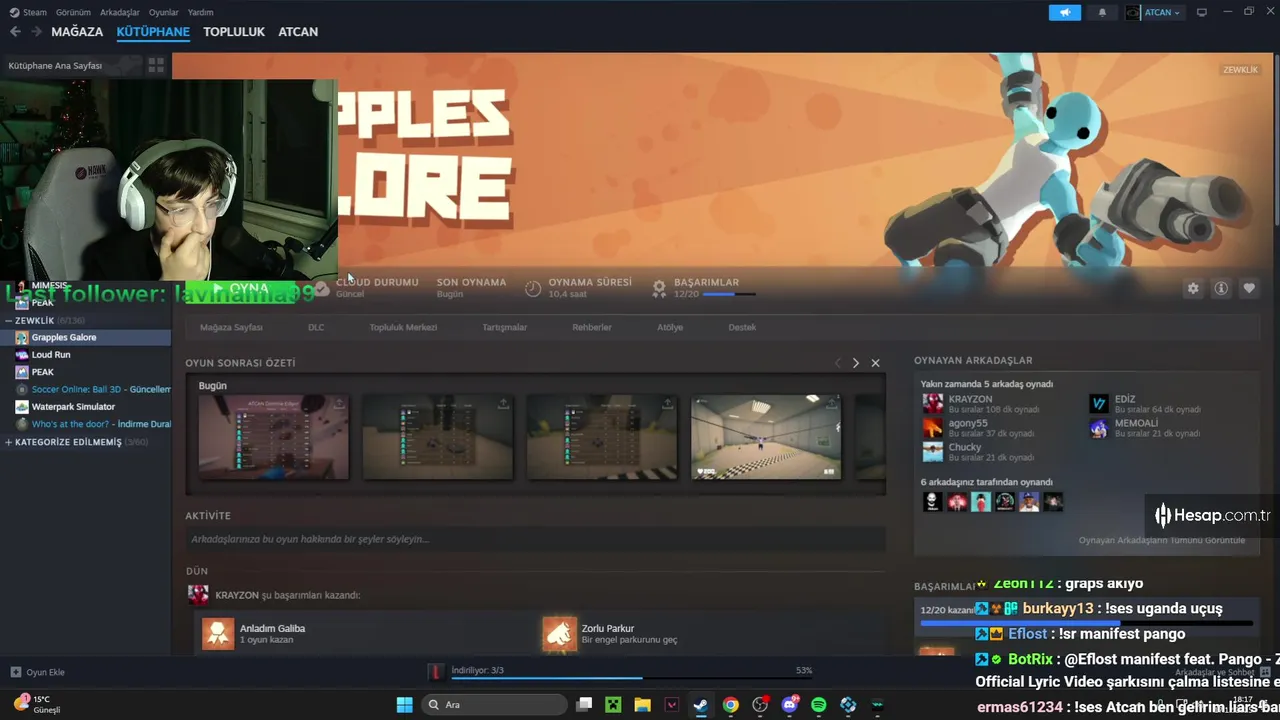1280x720 pixels.
Task: Click the playtime clock icon
Action: pyautogui.click(x=533, y=288)
